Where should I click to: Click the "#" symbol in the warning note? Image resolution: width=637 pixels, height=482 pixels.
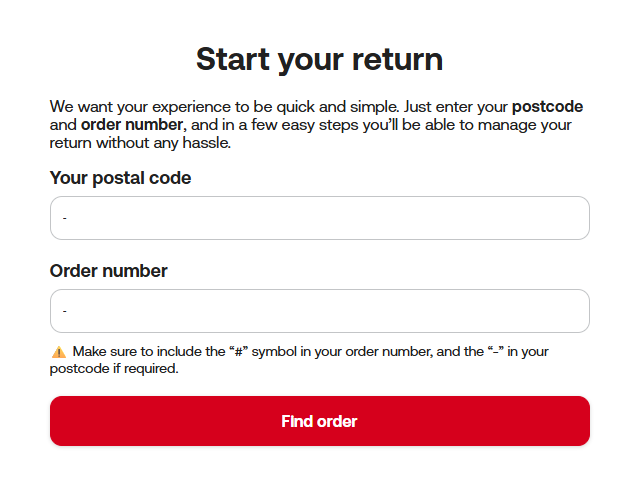click(238, 352)
